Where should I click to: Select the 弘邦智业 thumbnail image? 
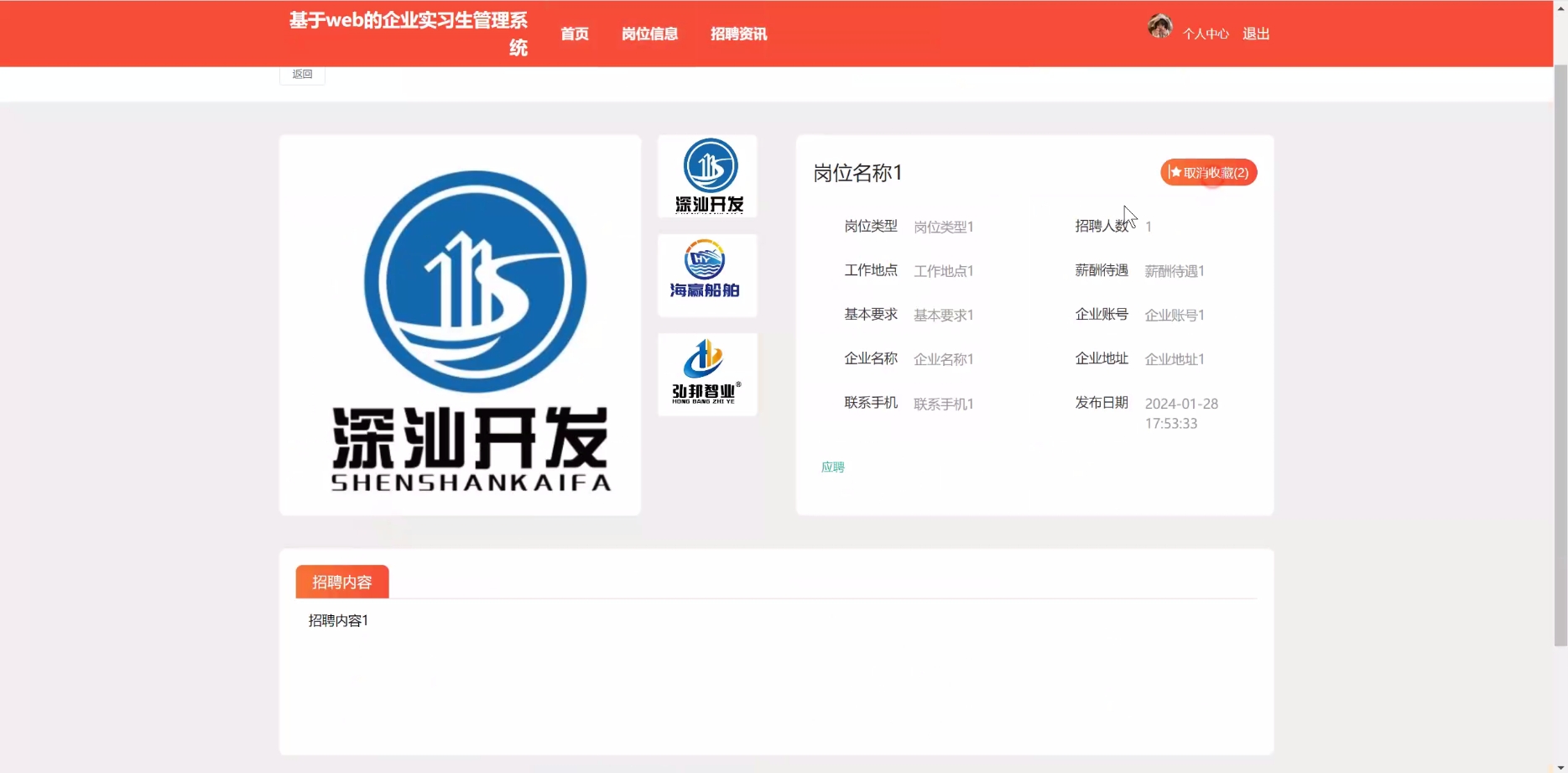[x=707, y=374]
